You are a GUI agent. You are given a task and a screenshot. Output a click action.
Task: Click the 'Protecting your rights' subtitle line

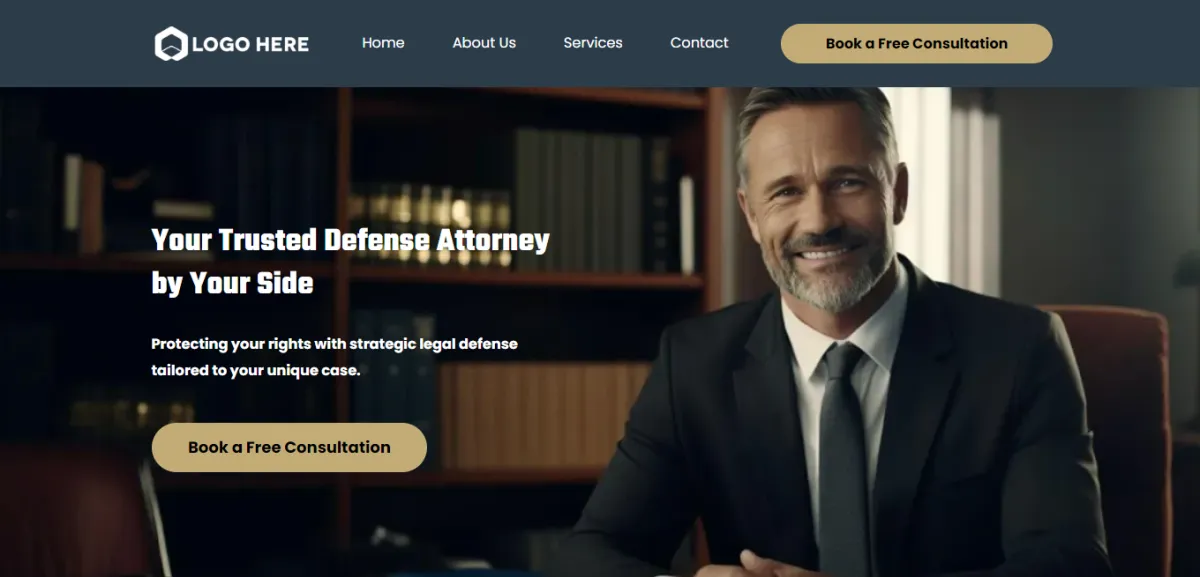pos(334,344)
